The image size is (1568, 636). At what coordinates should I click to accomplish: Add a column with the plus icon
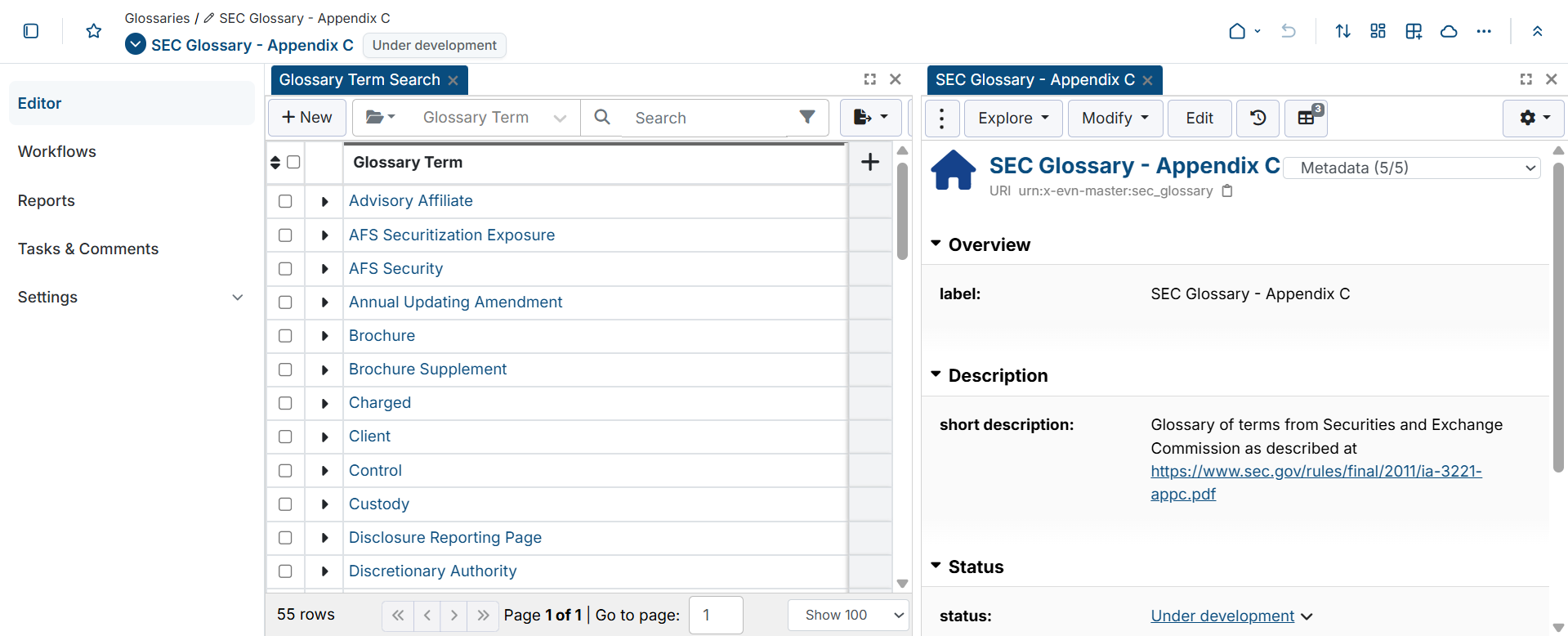[870, 162]
